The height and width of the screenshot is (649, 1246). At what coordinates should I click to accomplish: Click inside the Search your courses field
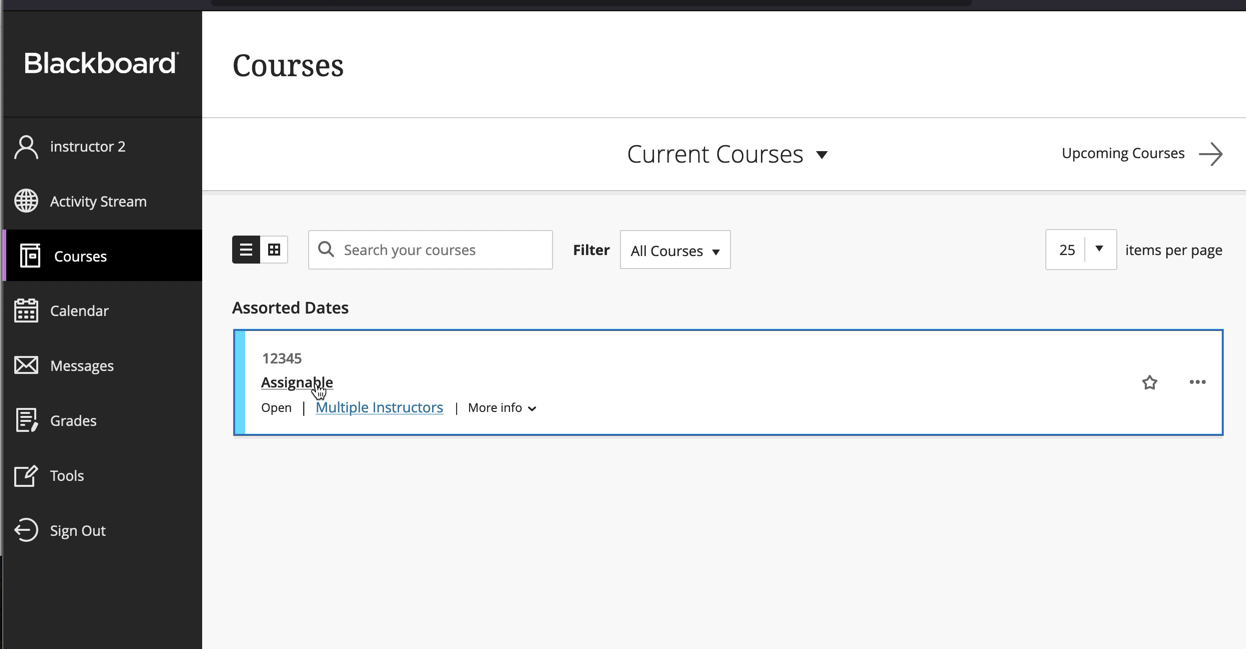tap(430, 249)
